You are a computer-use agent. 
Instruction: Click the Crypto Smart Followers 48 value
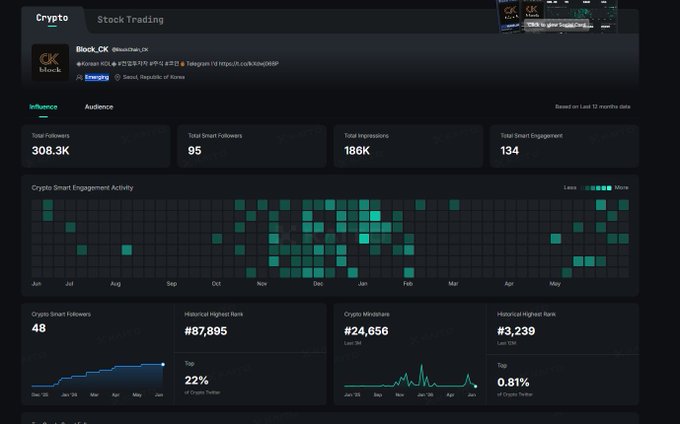(x=39, y=328)
